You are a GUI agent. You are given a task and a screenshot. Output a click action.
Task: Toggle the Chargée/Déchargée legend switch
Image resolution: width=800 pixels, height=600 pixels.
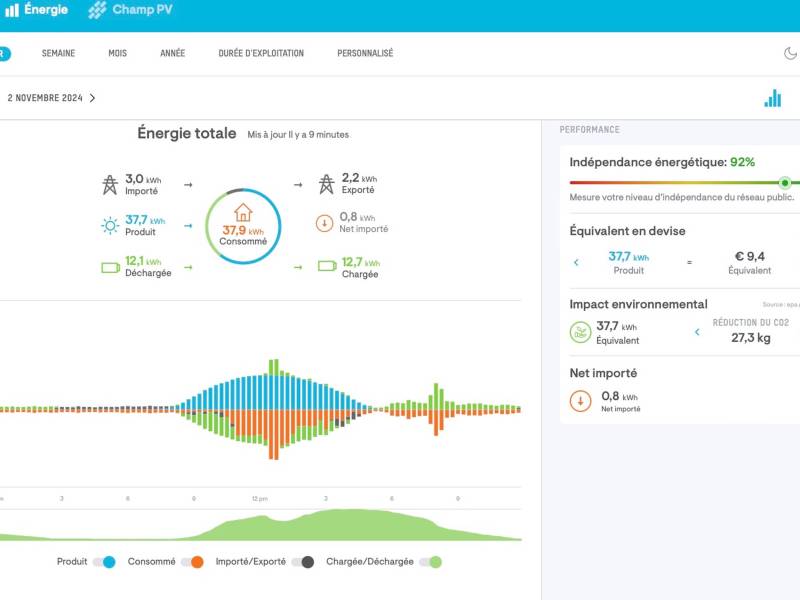tap(432, 562)
